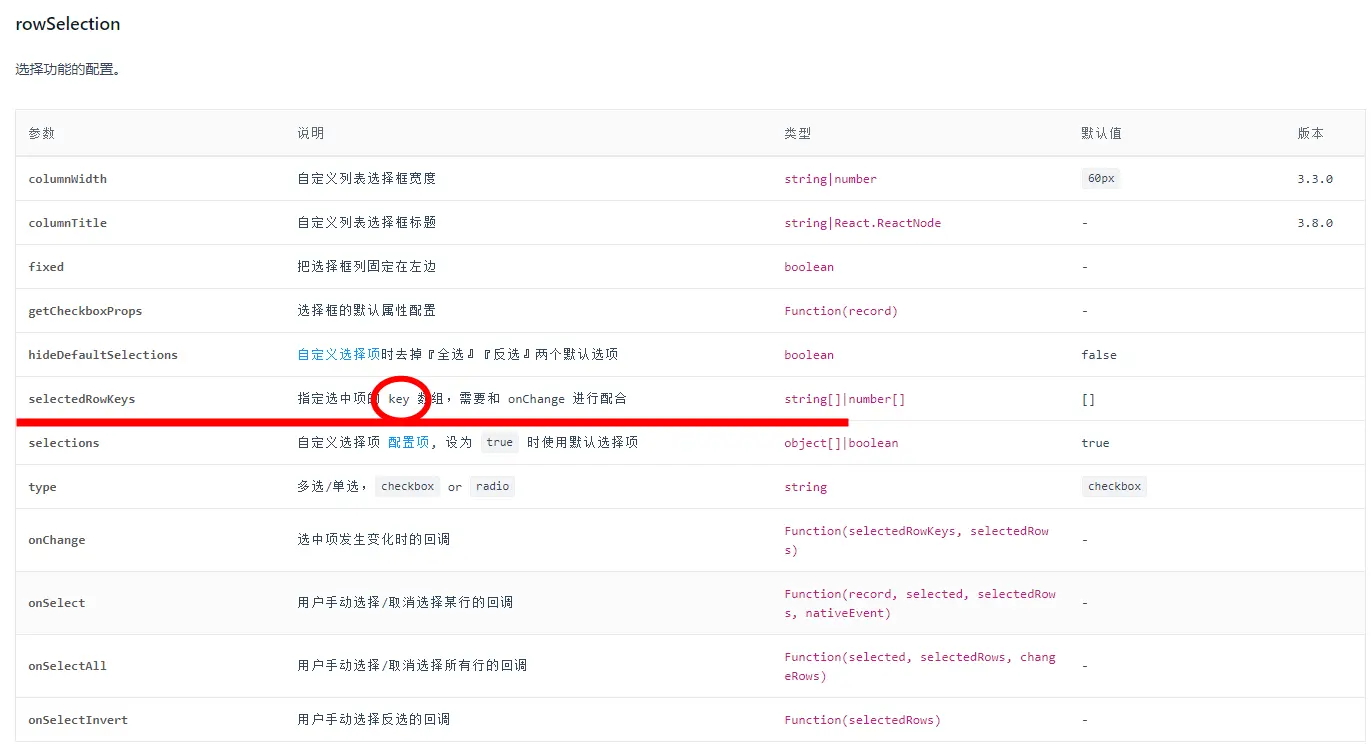Select the hideDefaultSelections parameter name
The height and width of the screenshot is (755, 1371).
103,355
